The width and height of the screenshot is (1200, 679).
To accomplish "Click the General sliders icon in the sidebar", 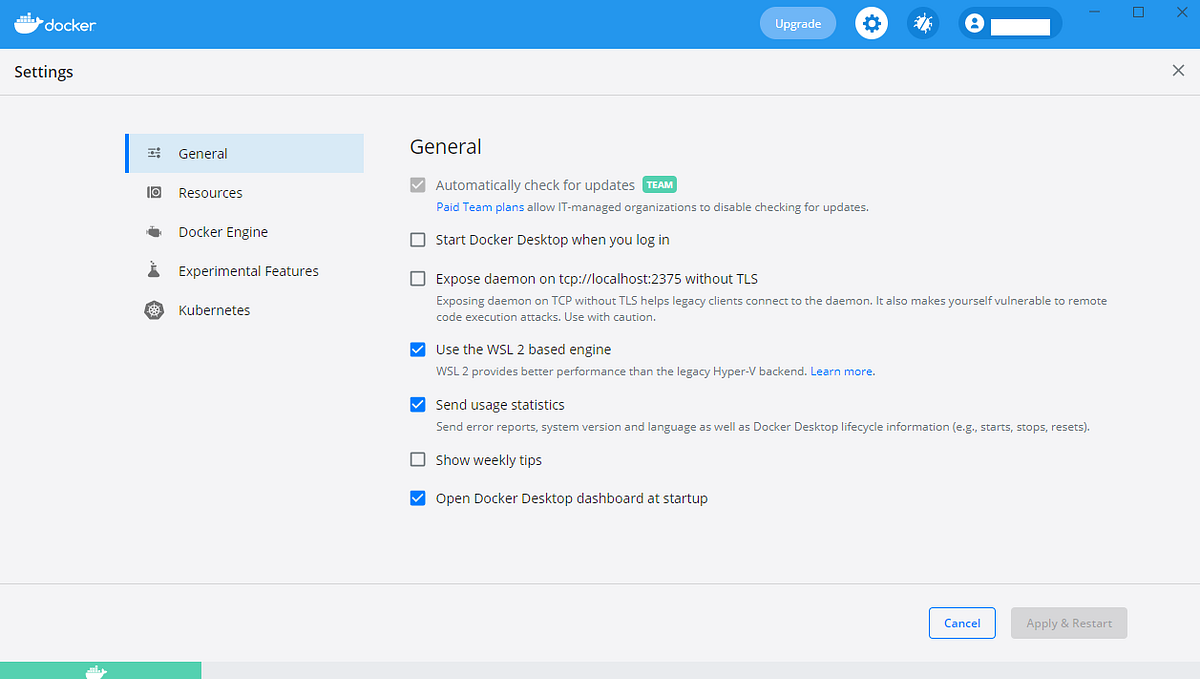I will (x=154, y=153).
